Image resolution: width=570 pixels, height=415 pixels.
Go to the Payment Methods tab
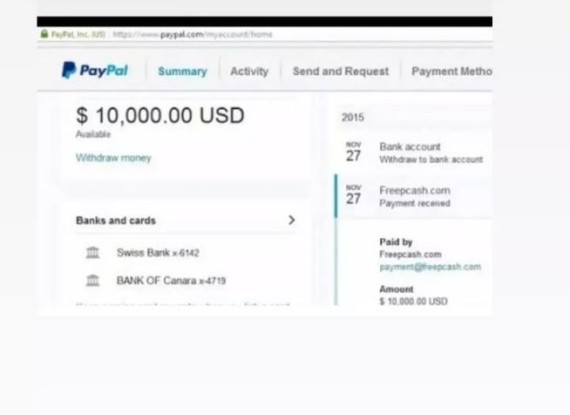point(452,71)
